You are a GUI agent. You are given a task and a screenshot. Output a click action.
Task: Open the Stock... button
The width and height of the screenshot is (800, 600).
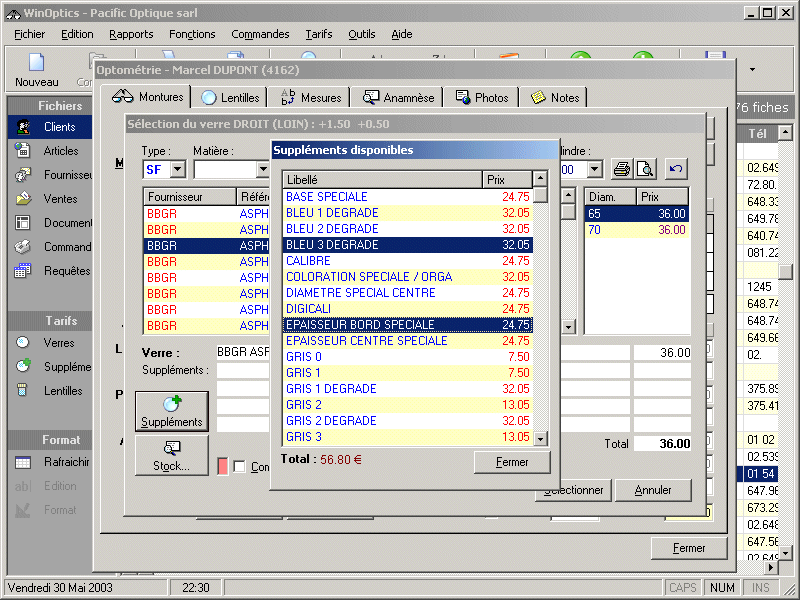pos(171,455)
